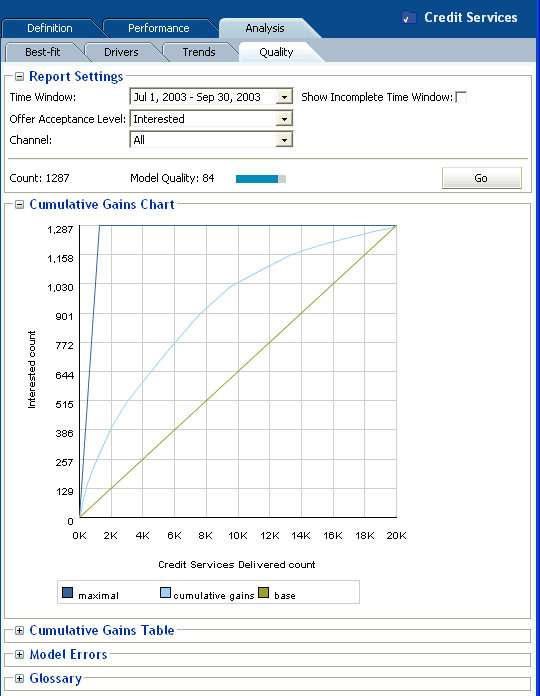Switch to the Performance tab
The image size is (540, 696).
[x=158, y=28]
